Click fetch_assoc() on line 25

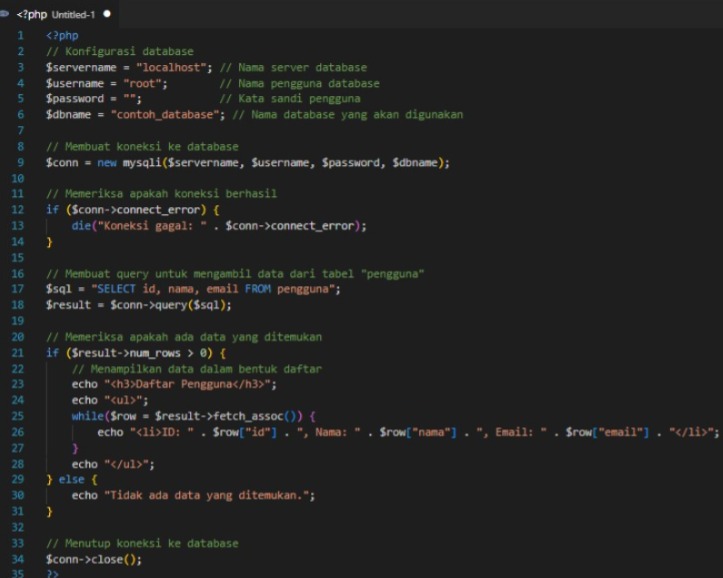click(255, 416)
